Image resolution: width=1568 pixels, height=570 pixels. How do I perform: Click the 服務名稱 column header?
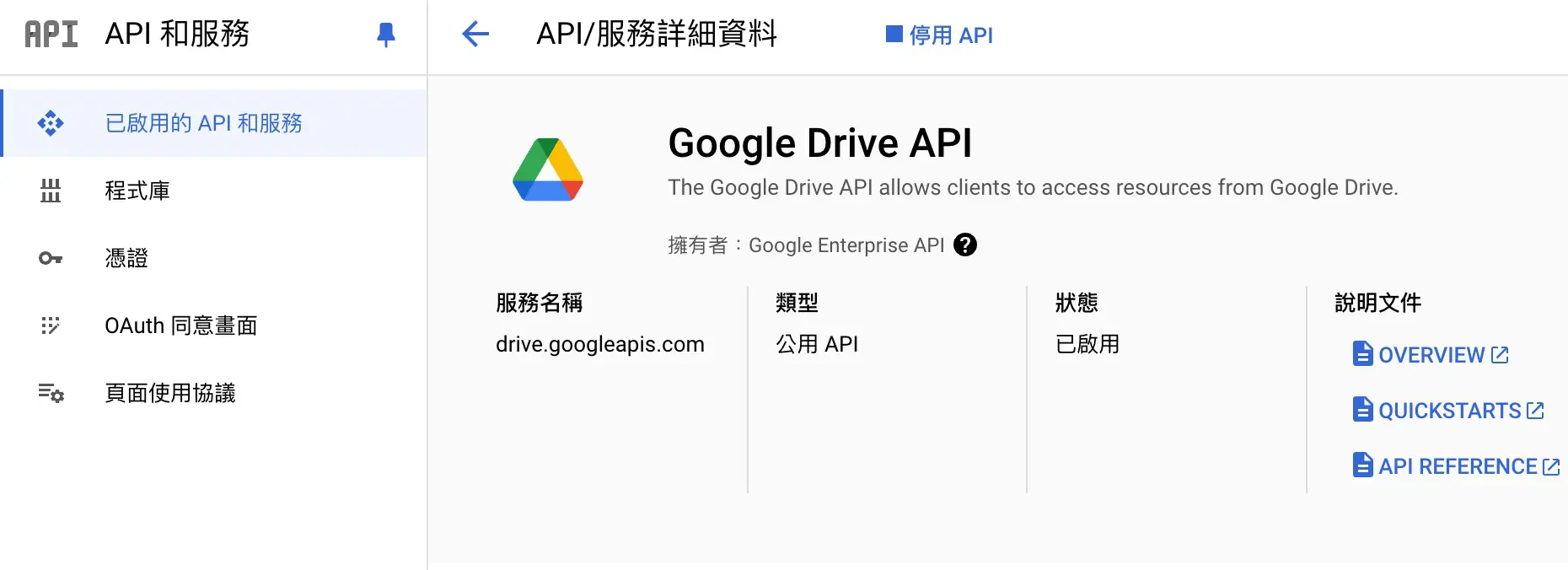(x=540, y=303)
